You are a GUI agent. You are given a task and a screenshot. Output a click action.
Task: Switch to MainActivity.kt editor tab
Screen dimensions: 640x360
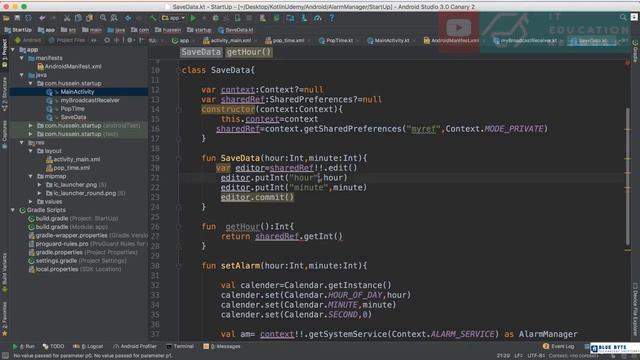click(x=388, y=40)
